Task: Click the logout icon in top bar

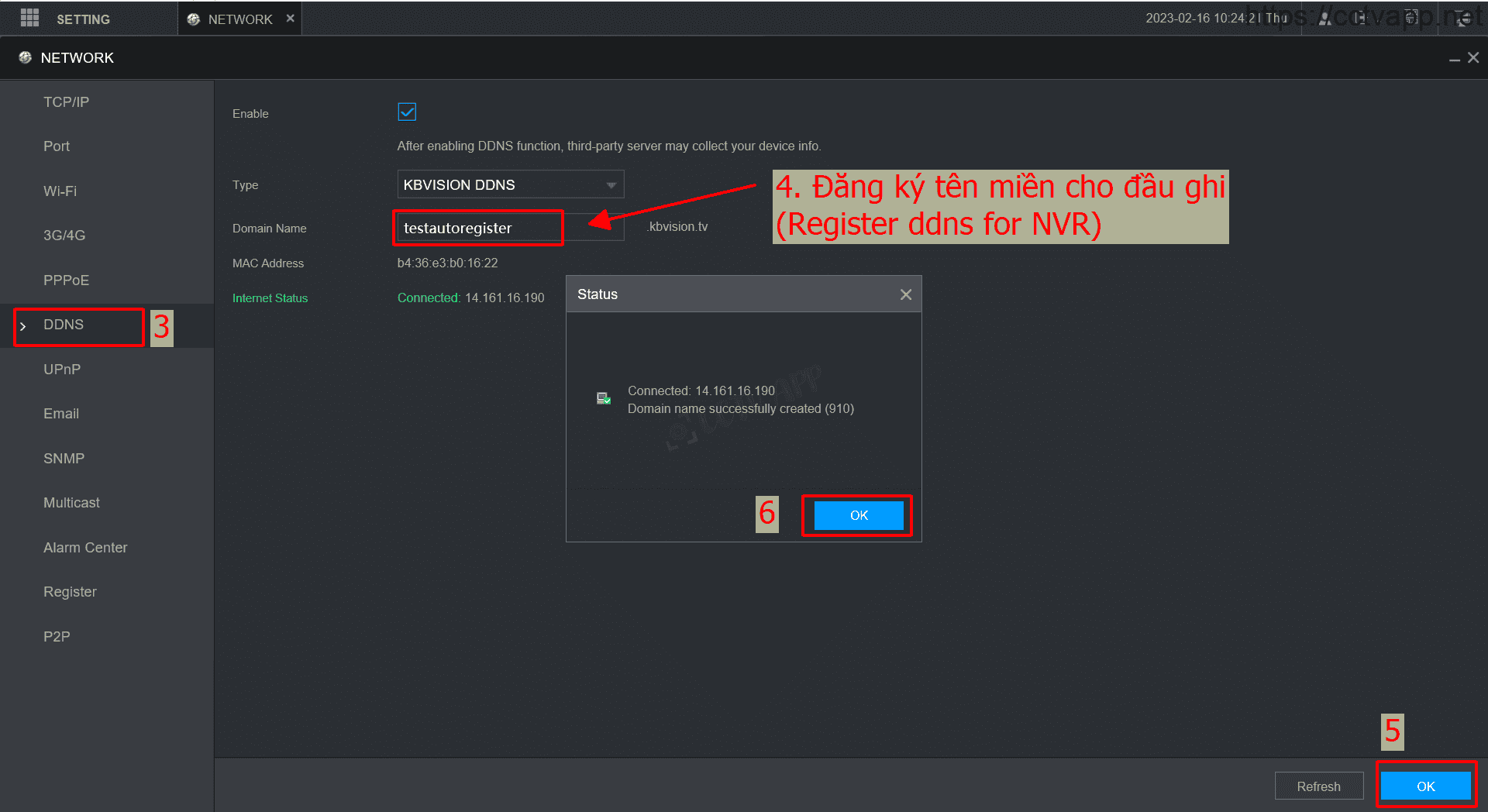Action: pos(1362,19)
